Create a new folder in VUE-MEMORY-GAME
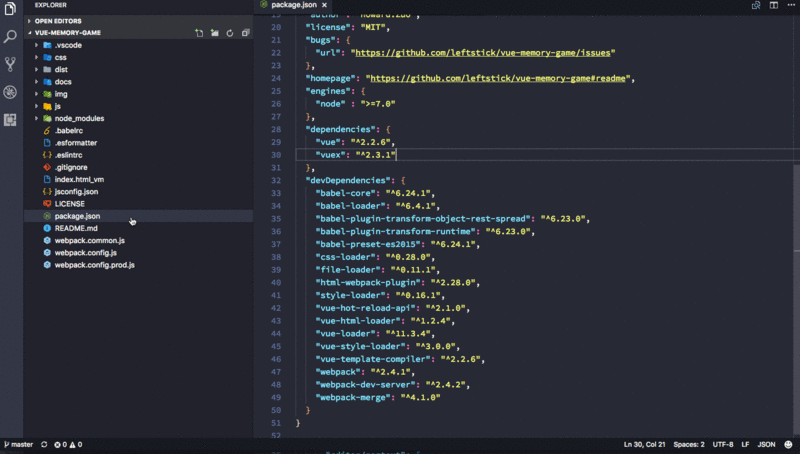 coord(215,33)
